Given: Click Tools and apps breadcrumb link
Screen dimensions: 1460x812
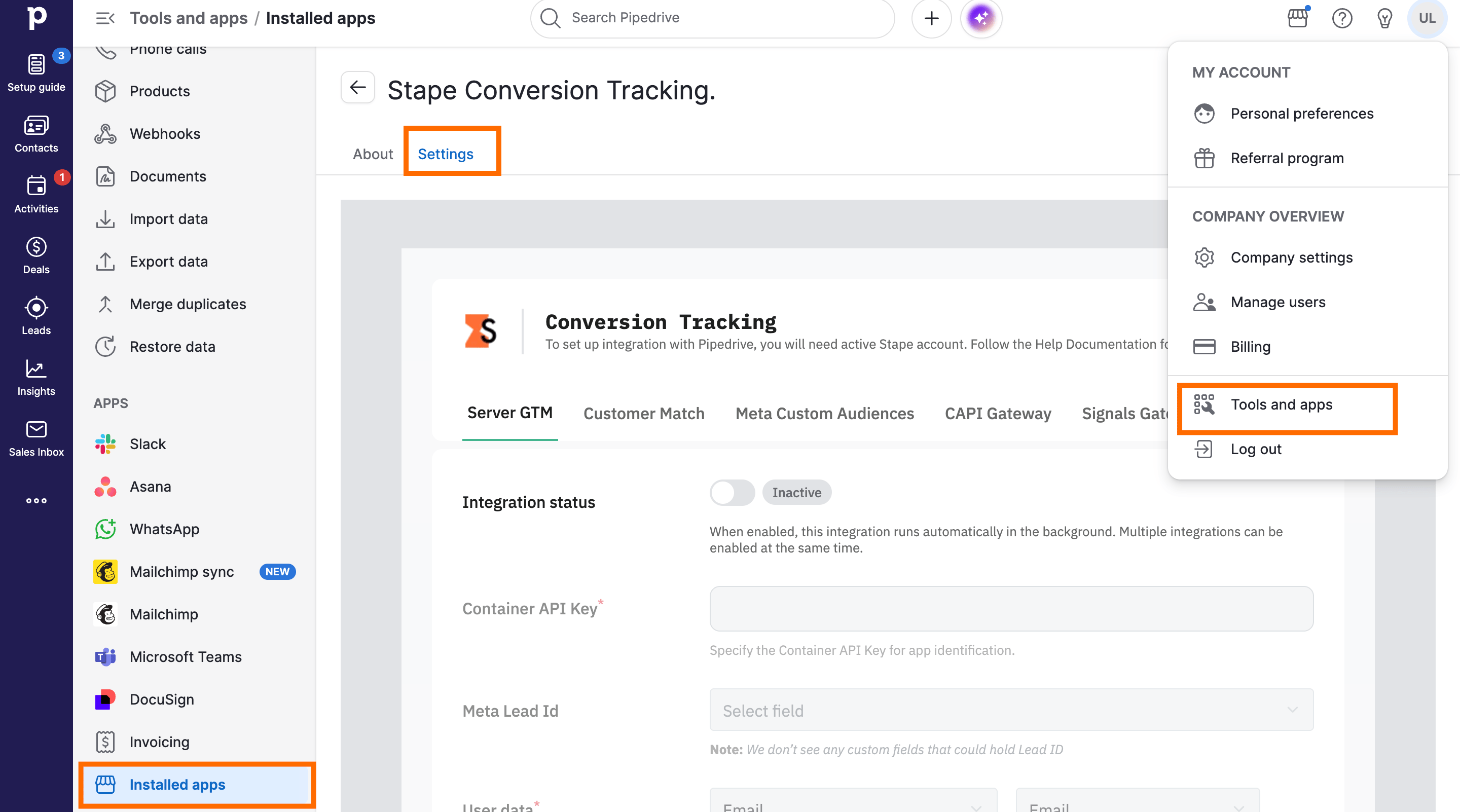Looking at the screenshot, I should pyautogui.click(x=189, y=18).
